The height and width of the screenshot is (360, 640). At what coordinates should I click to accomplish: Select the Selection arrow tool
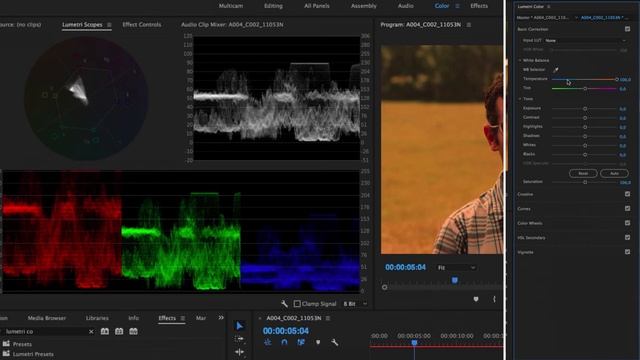(240, 326)
